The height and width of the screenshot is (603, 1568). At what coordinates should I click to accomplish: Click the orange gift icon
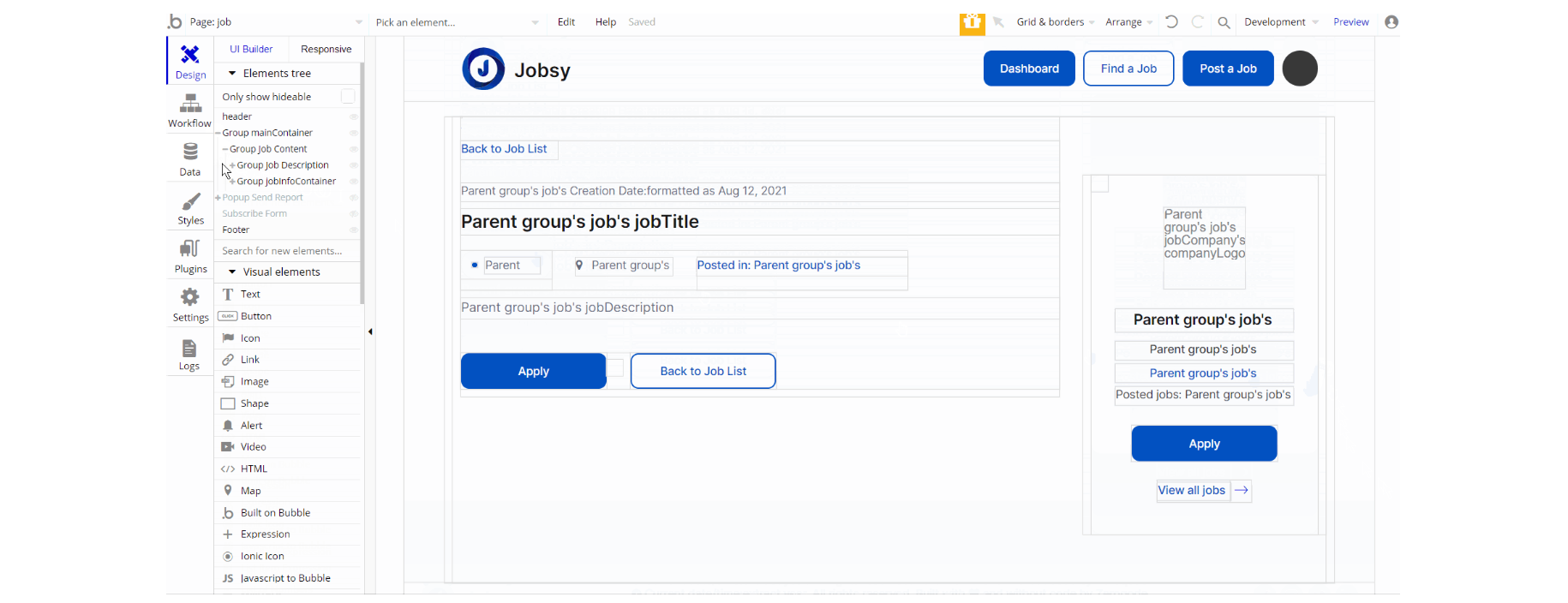point(972,22)
